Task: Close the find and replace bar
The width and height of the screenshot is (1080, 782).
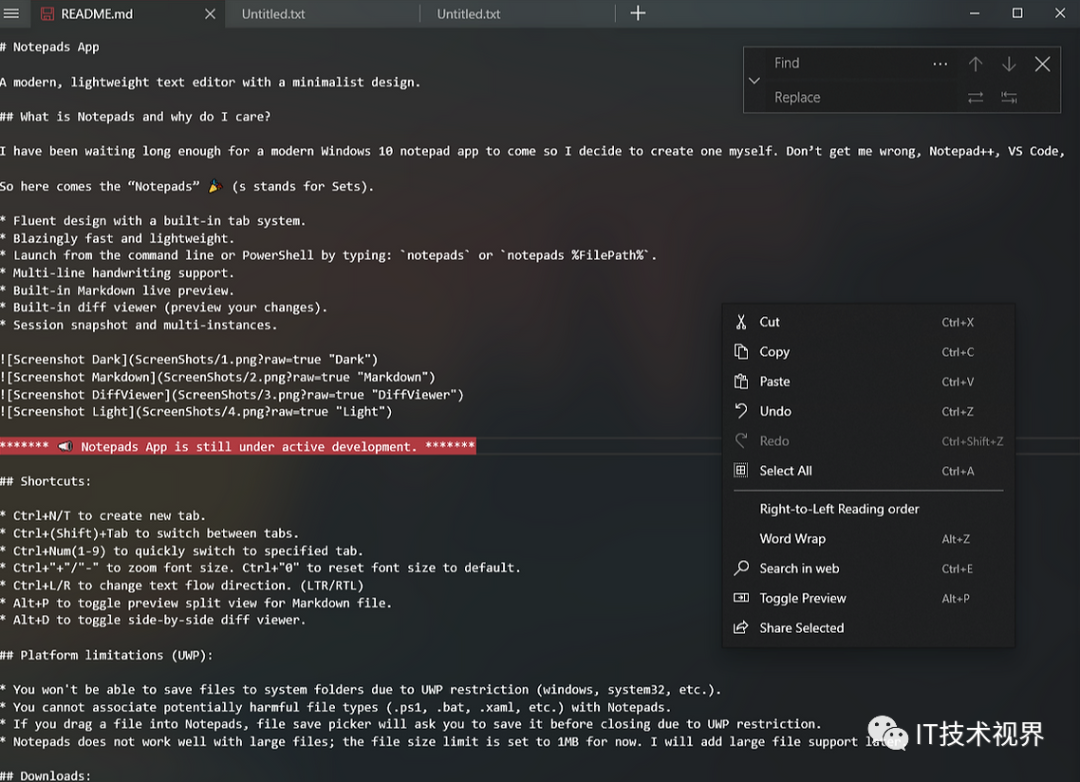Action: coord(1043,64)
